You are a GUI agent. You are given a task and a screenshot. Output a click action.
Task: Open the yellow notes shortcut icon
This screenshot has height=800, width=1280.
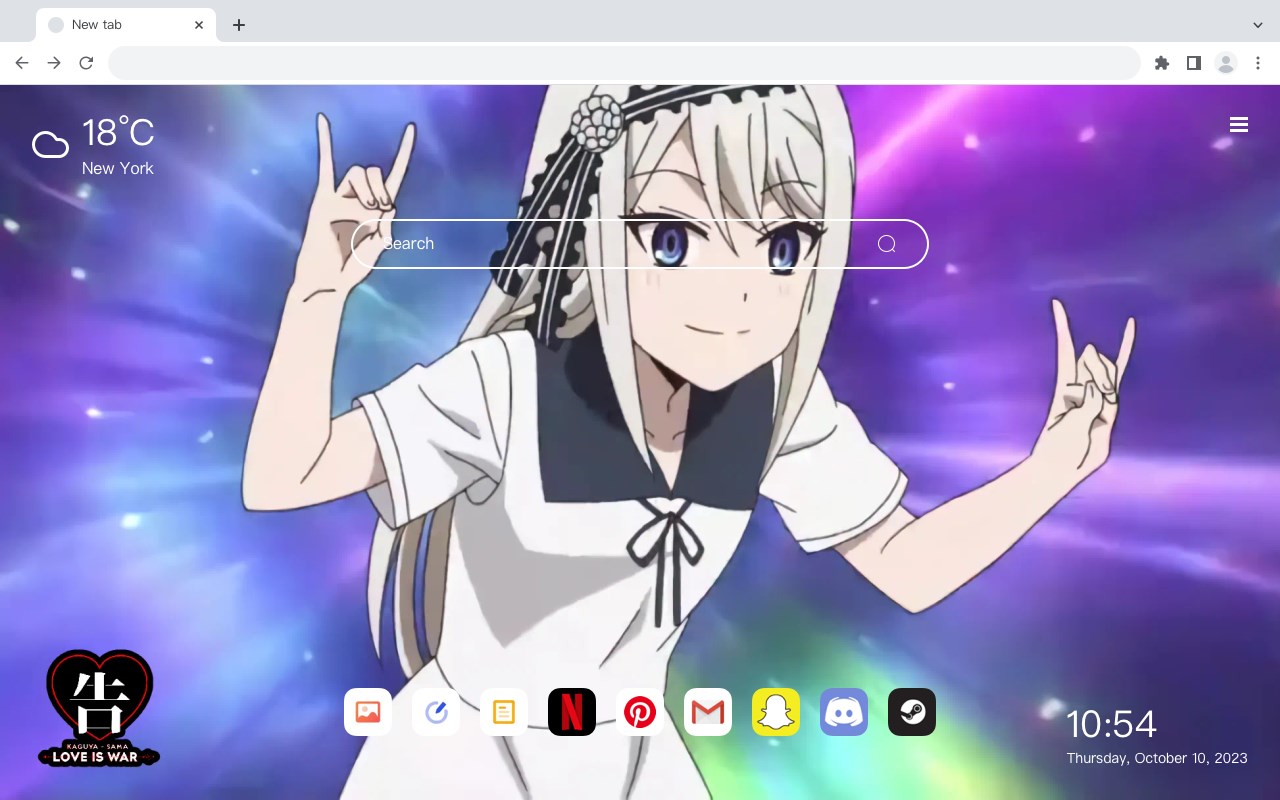click(x=504, y=712)
